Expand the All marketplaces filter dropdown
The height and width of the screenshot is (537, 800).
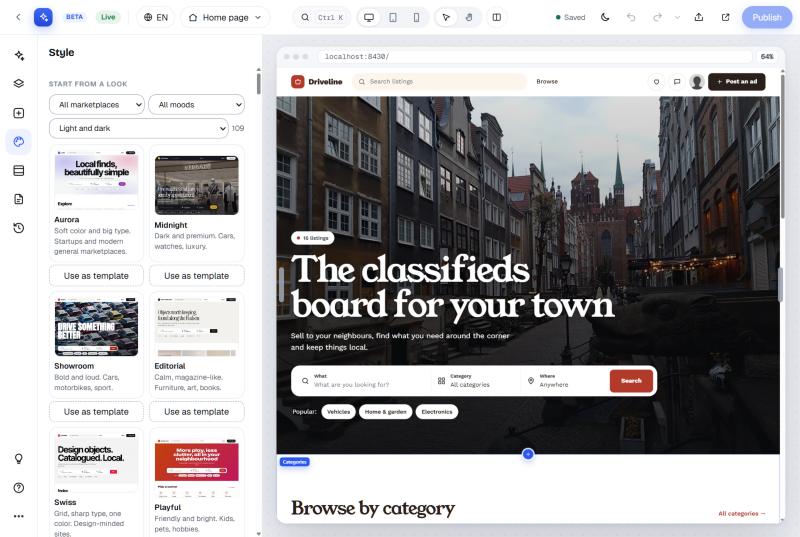[97, 105]
